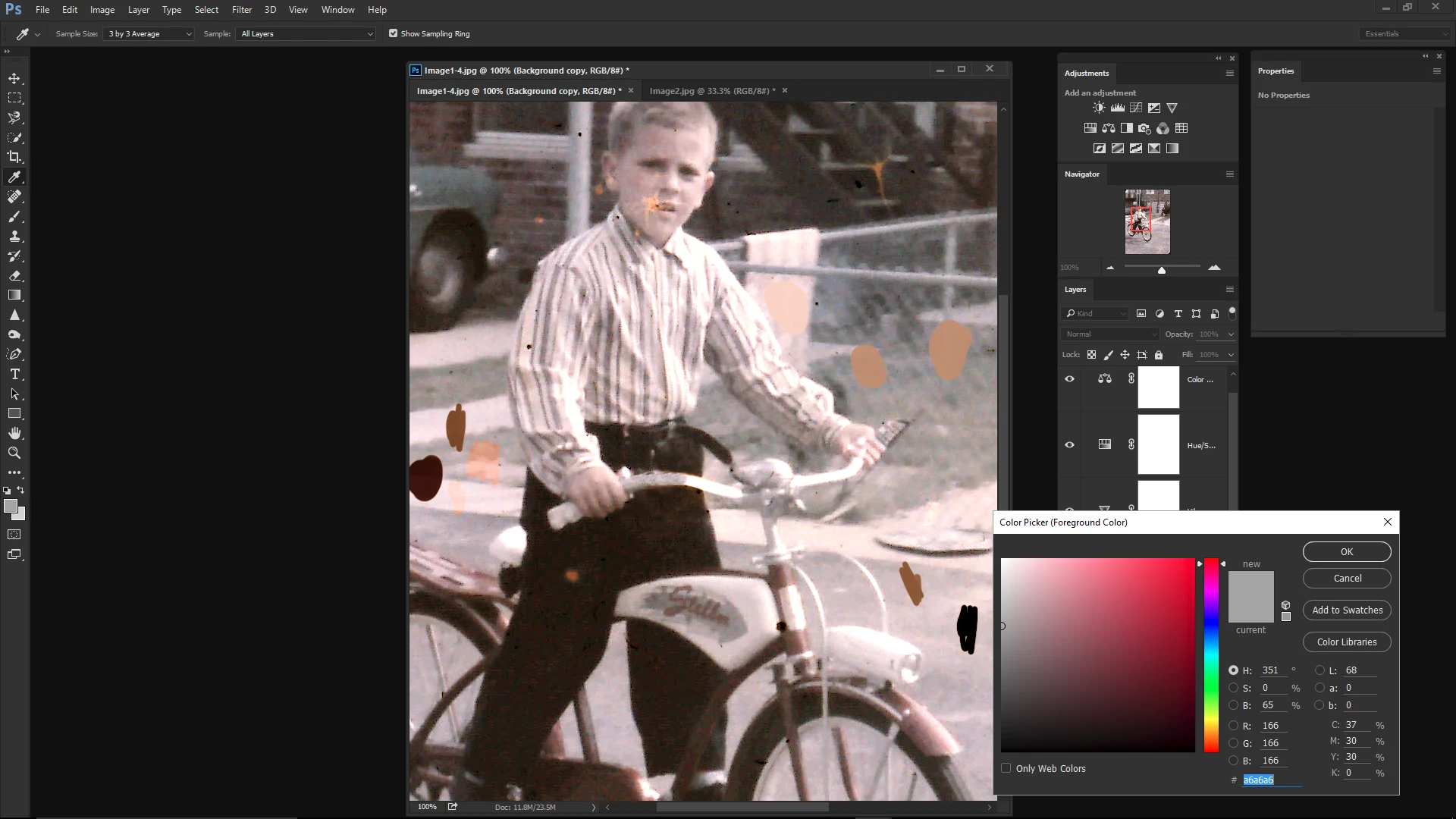
Task: Select the Clone Stamp tool
Action: point(14,236)
